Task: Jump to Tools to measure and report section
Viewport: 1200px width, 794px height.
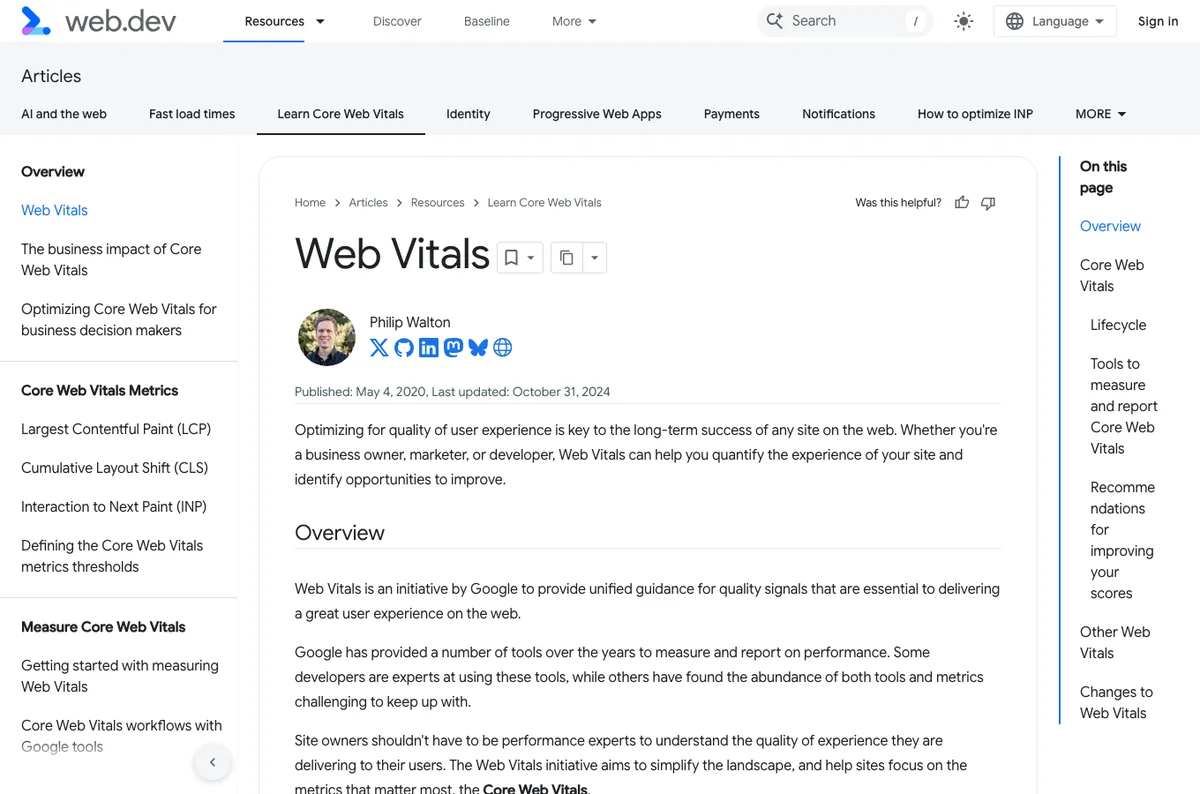Action: (1124, 406)
